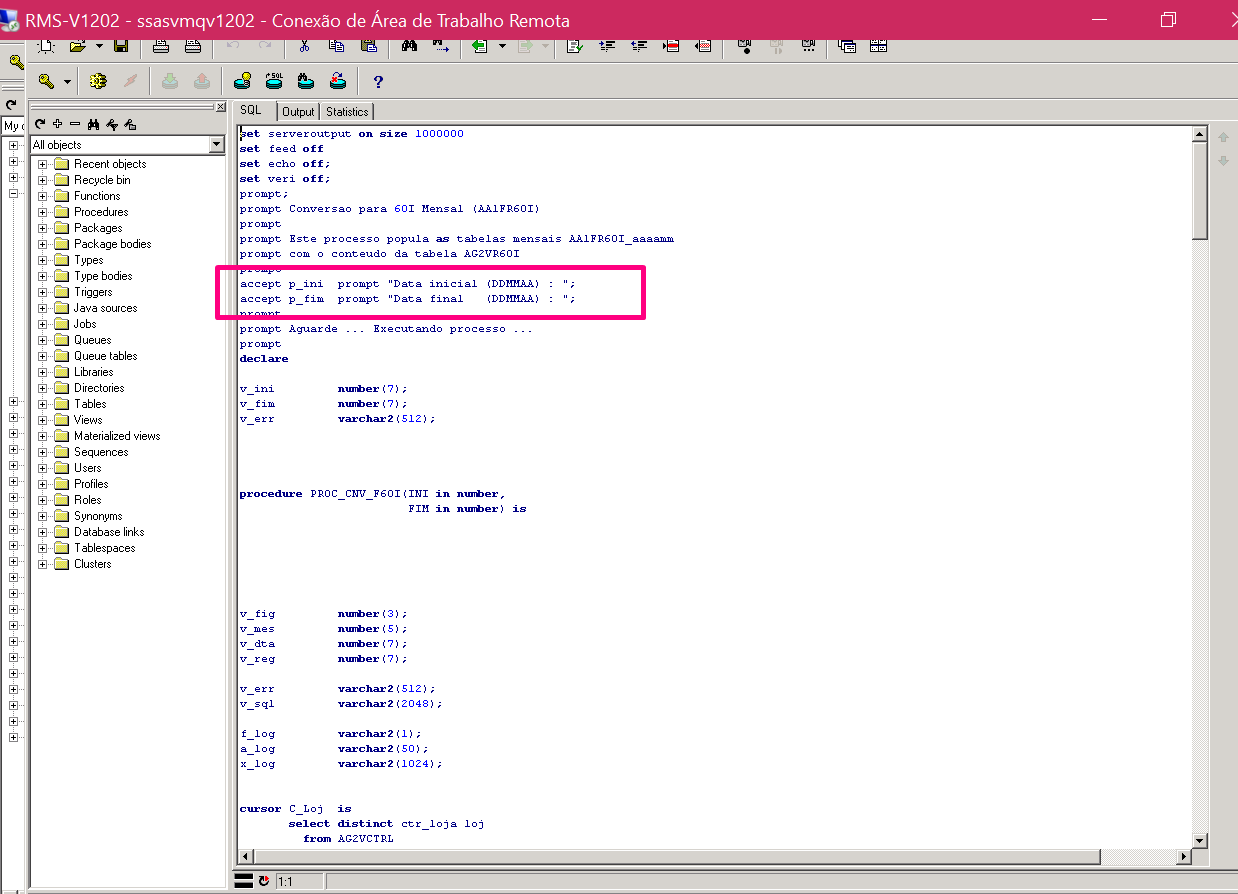Click the Execute gear icon
This screenshot has height=894, width=1238.
(x=98, y=82)
